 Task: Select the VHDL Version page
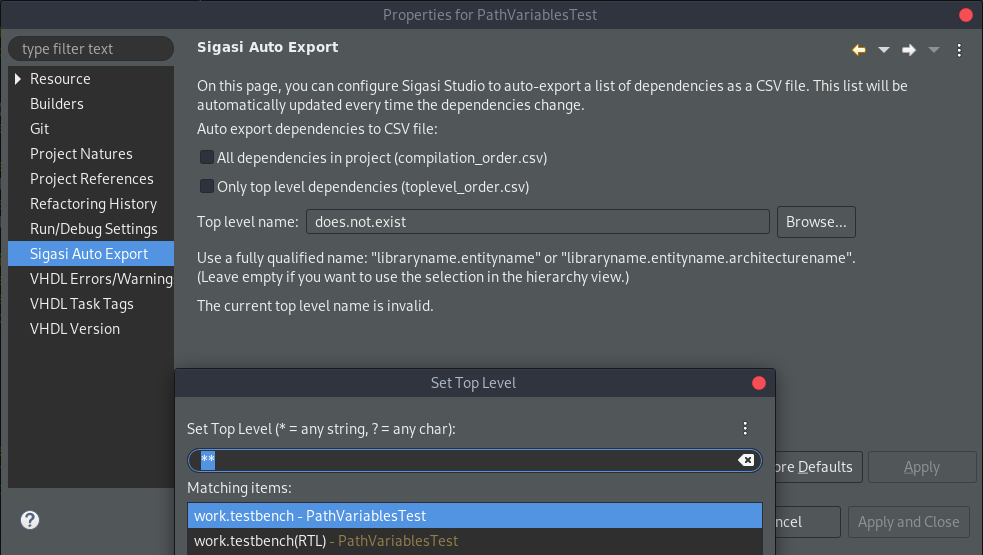tap(75, 329)
